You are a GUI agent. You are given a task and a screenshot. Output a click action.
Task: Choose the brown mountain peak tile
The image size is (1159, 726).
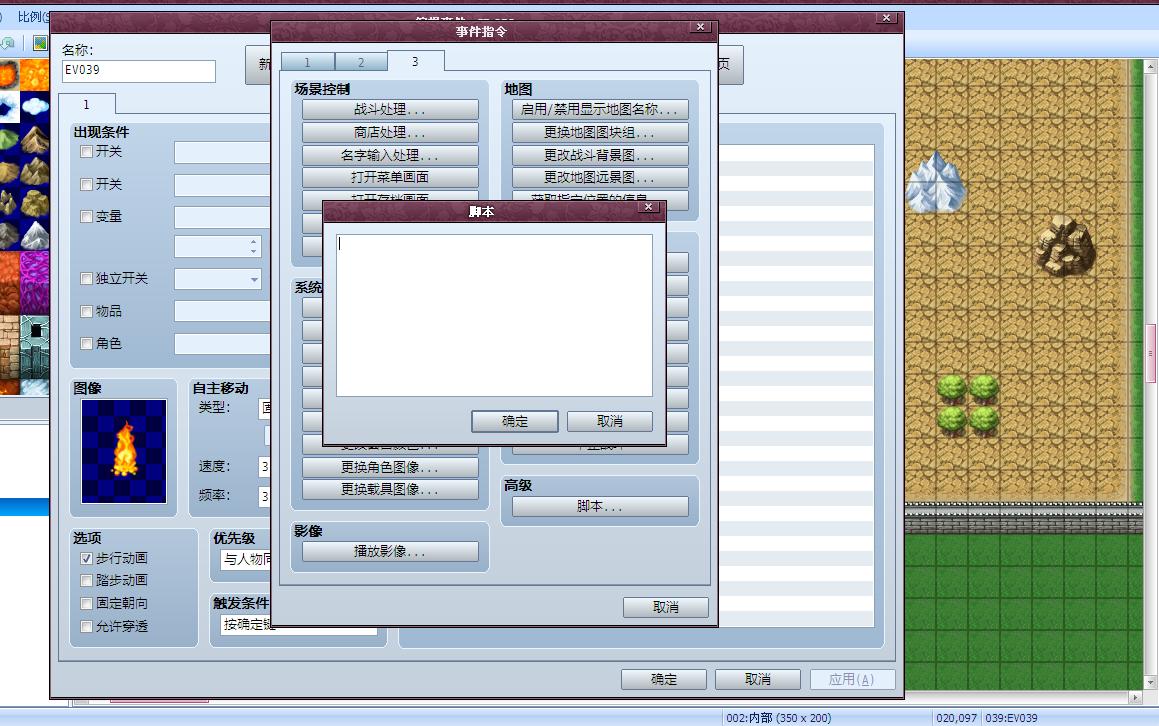35,138
